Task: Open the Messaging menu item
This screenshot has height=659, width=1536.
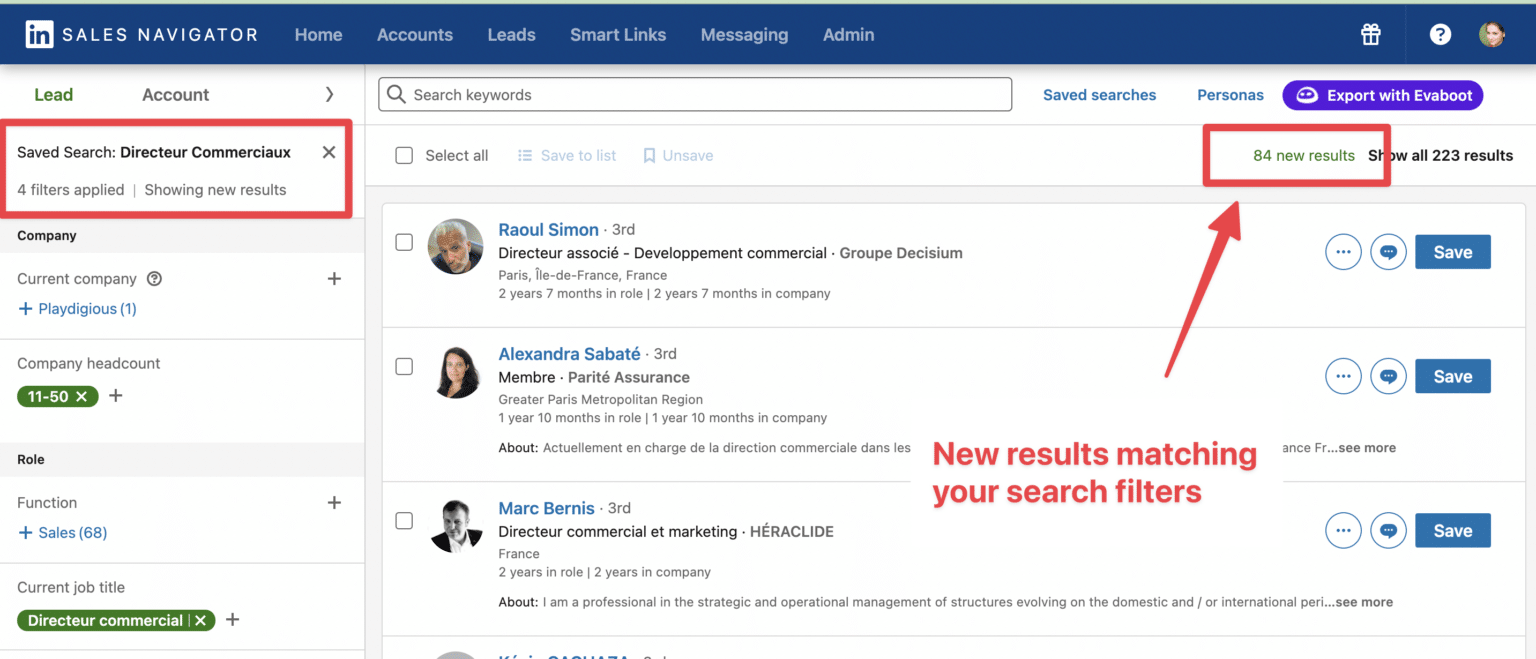Action: (744, 34)
